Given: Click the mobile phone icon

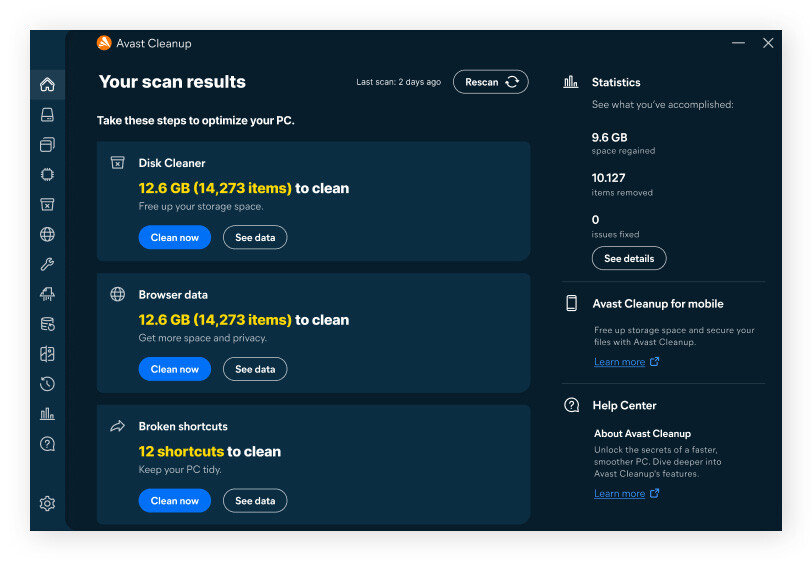Looking at the screenshot, I should tap(571, 303).
